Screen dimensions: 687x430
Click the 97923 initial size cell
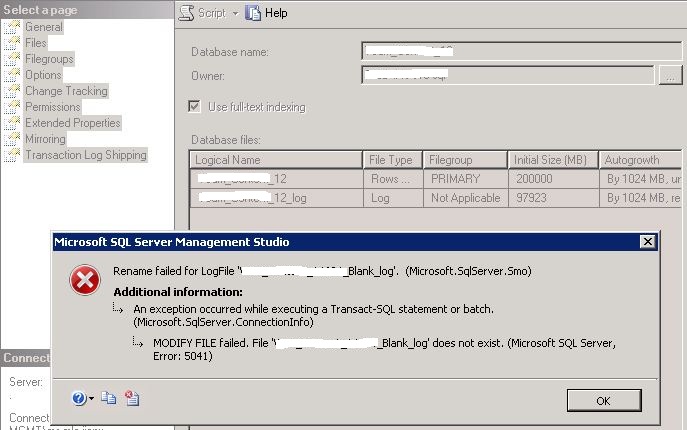coord(553,198)
